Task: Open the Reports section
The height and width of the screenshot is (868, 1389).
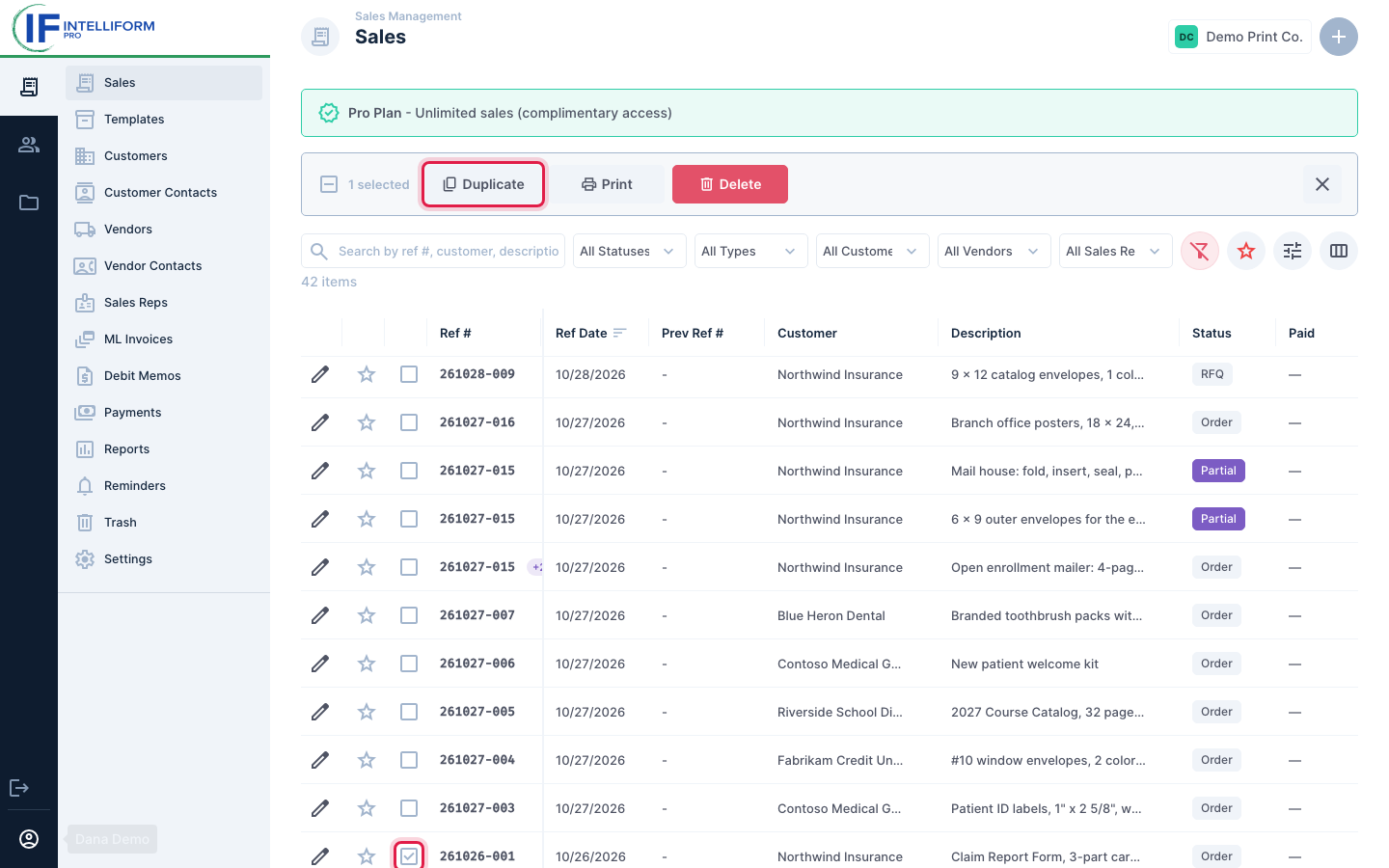Action: pos(164,449)
